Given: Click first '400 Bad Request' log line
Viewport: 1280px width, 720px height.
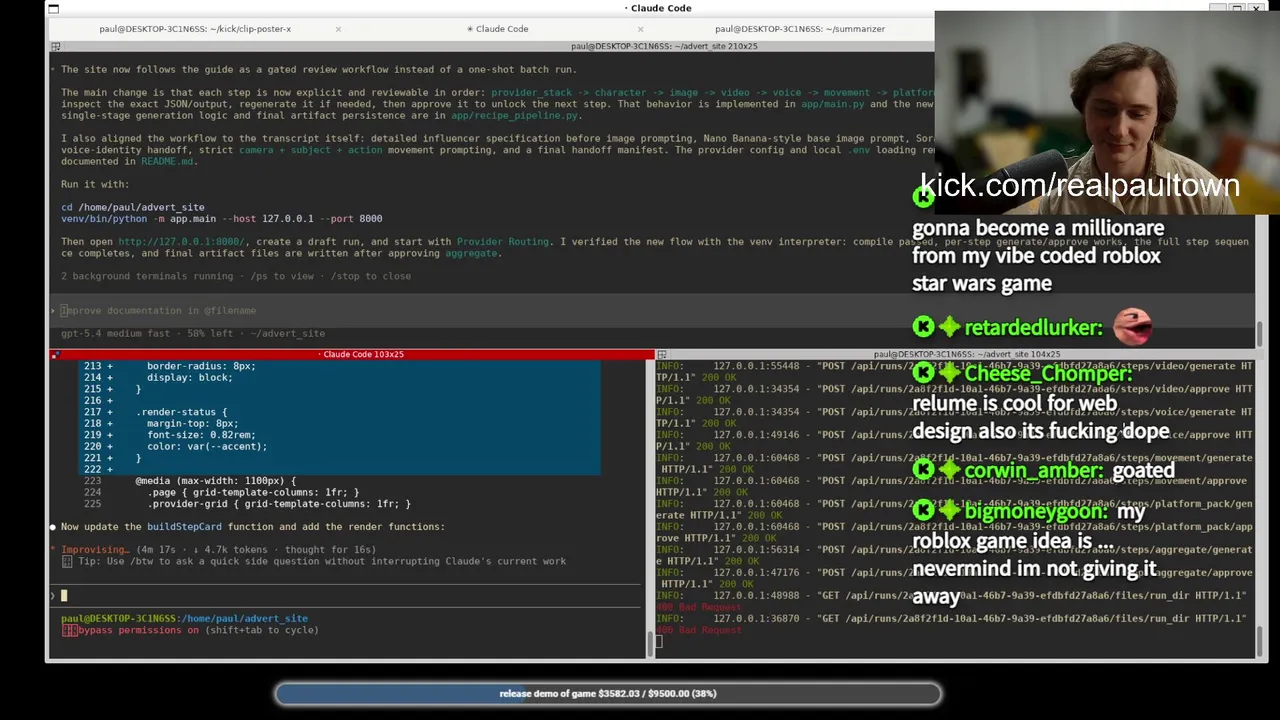Looking at the screenshot, I should coord(699,607).
